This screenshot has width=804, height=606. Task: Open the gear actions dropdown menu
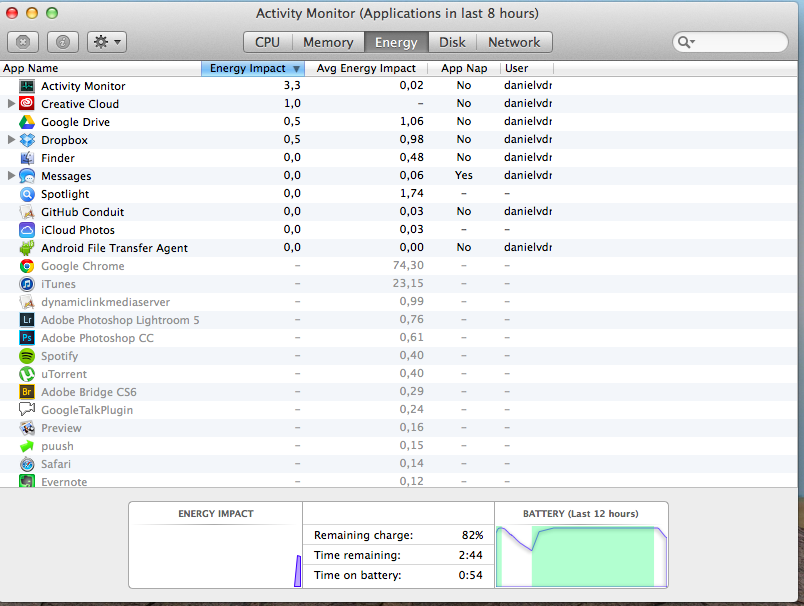[x=107, y=42]
